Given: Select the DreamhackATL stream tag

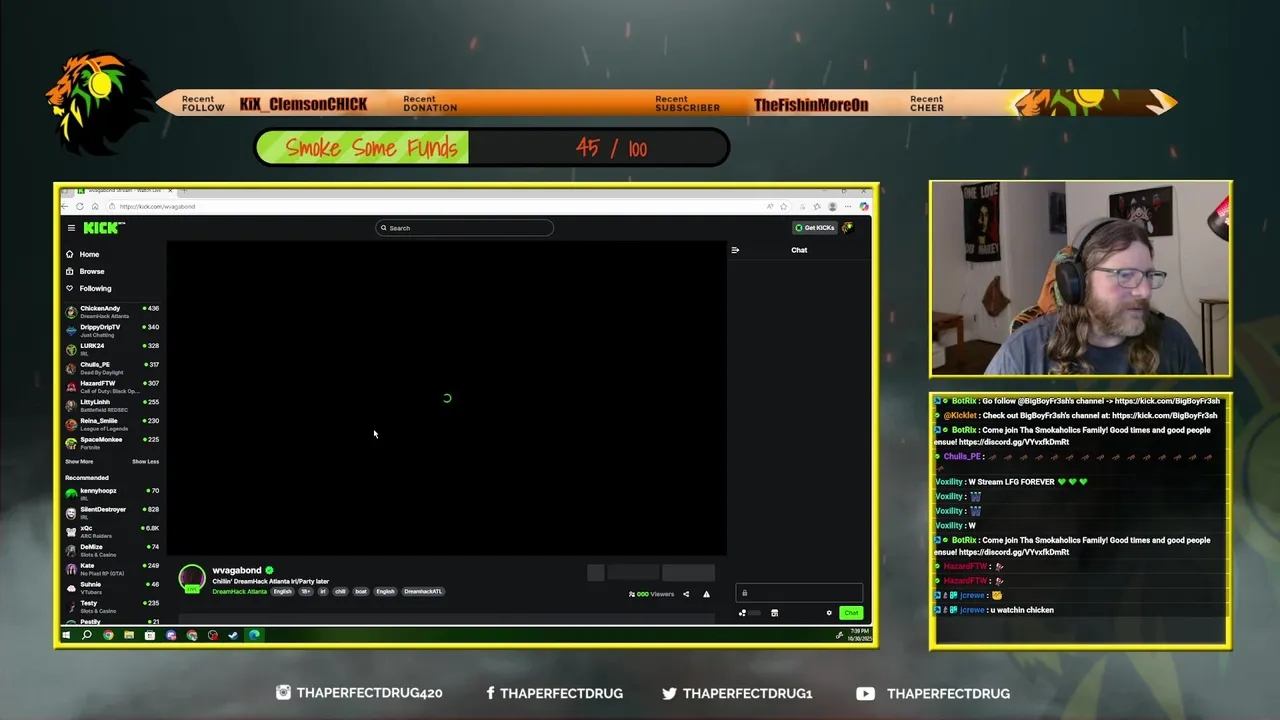Looking at the screenshot, I should (423, 591).
